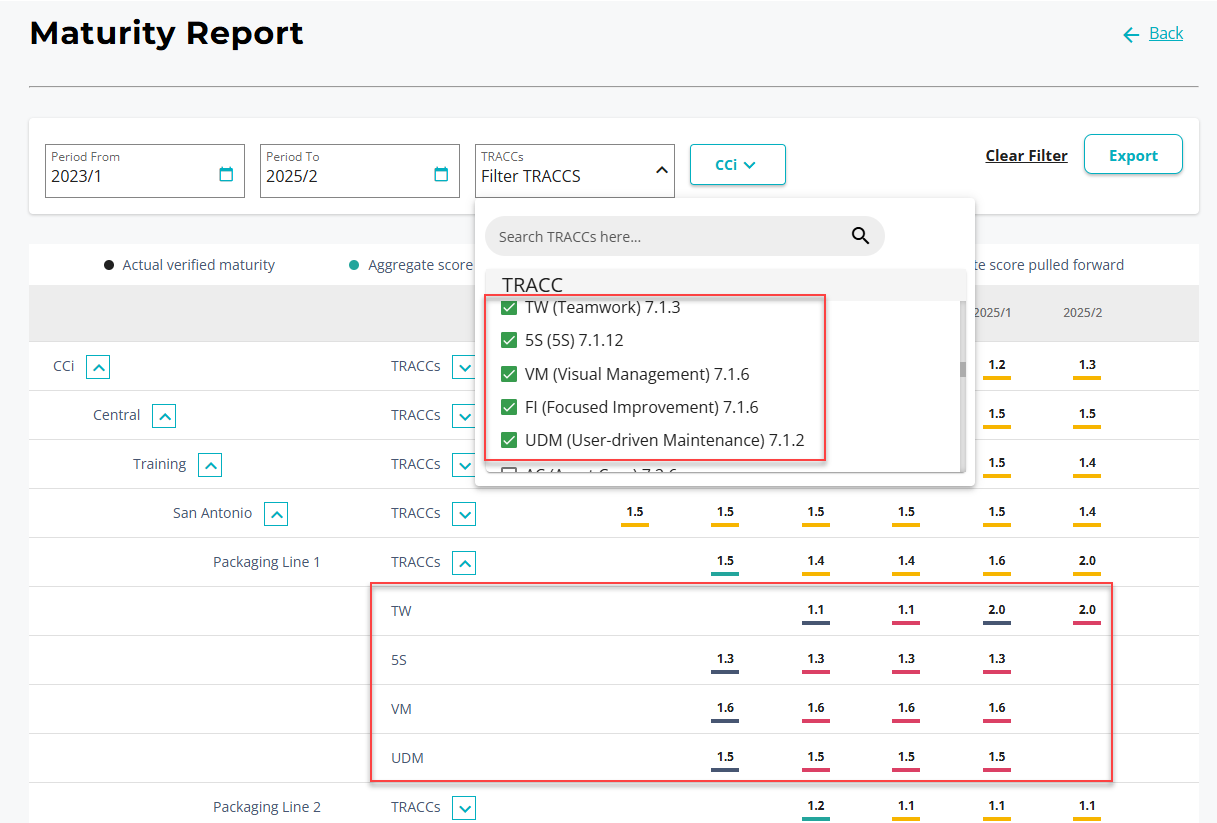Image resolution: width=1217 pixels, height=823 pixels.
Task: Click TW score under the 2025/2 column
Action: click(x=1087, y=611)
